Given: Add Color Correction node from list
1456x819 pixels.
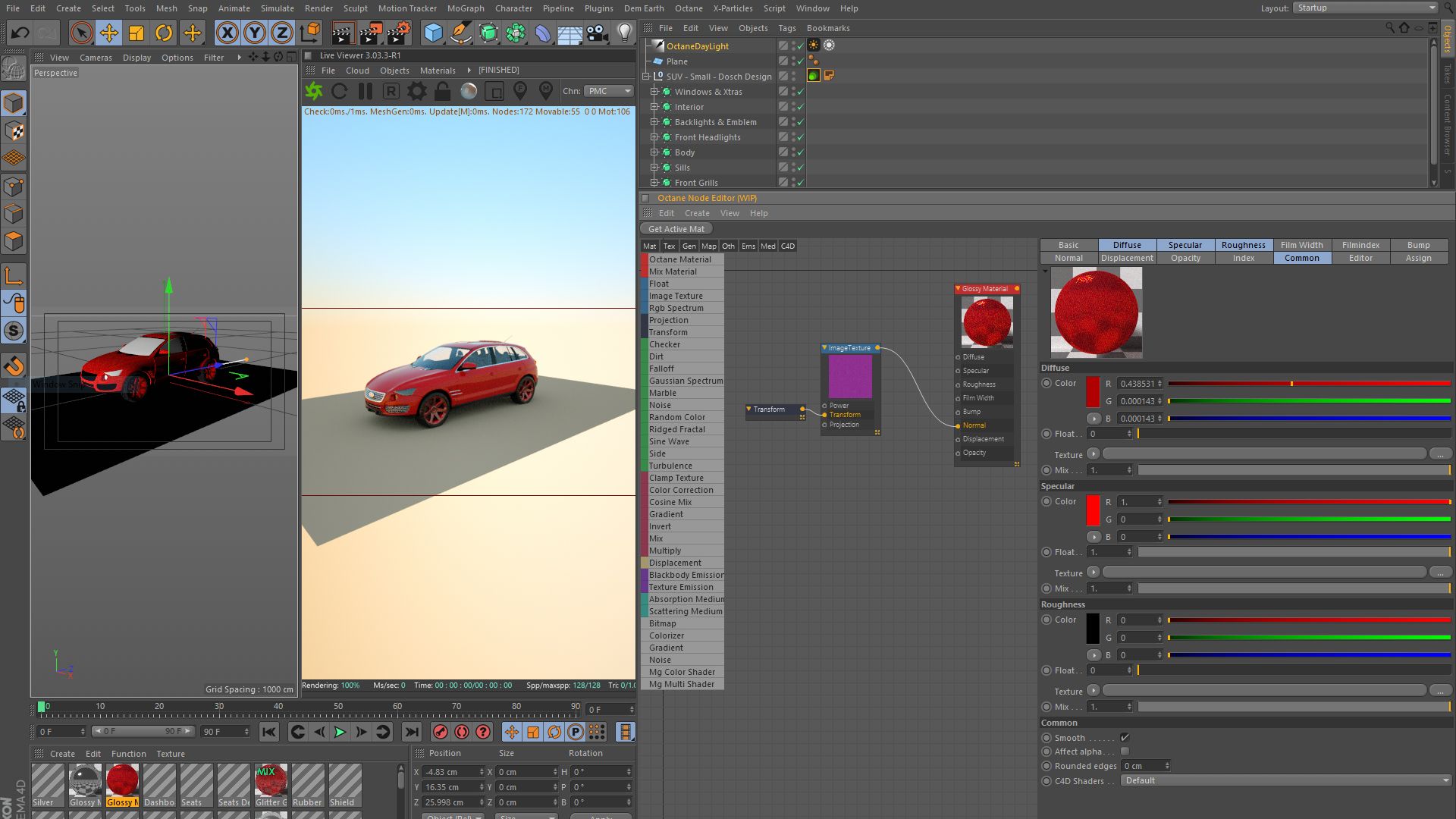Looking at the screenshot, I should pos(682,490).
